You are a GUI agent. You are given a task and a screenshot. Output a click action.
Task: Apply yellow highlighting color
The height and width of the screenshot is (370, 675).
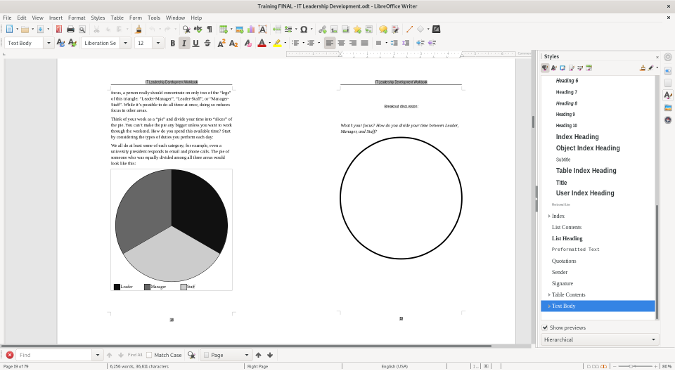278,43
